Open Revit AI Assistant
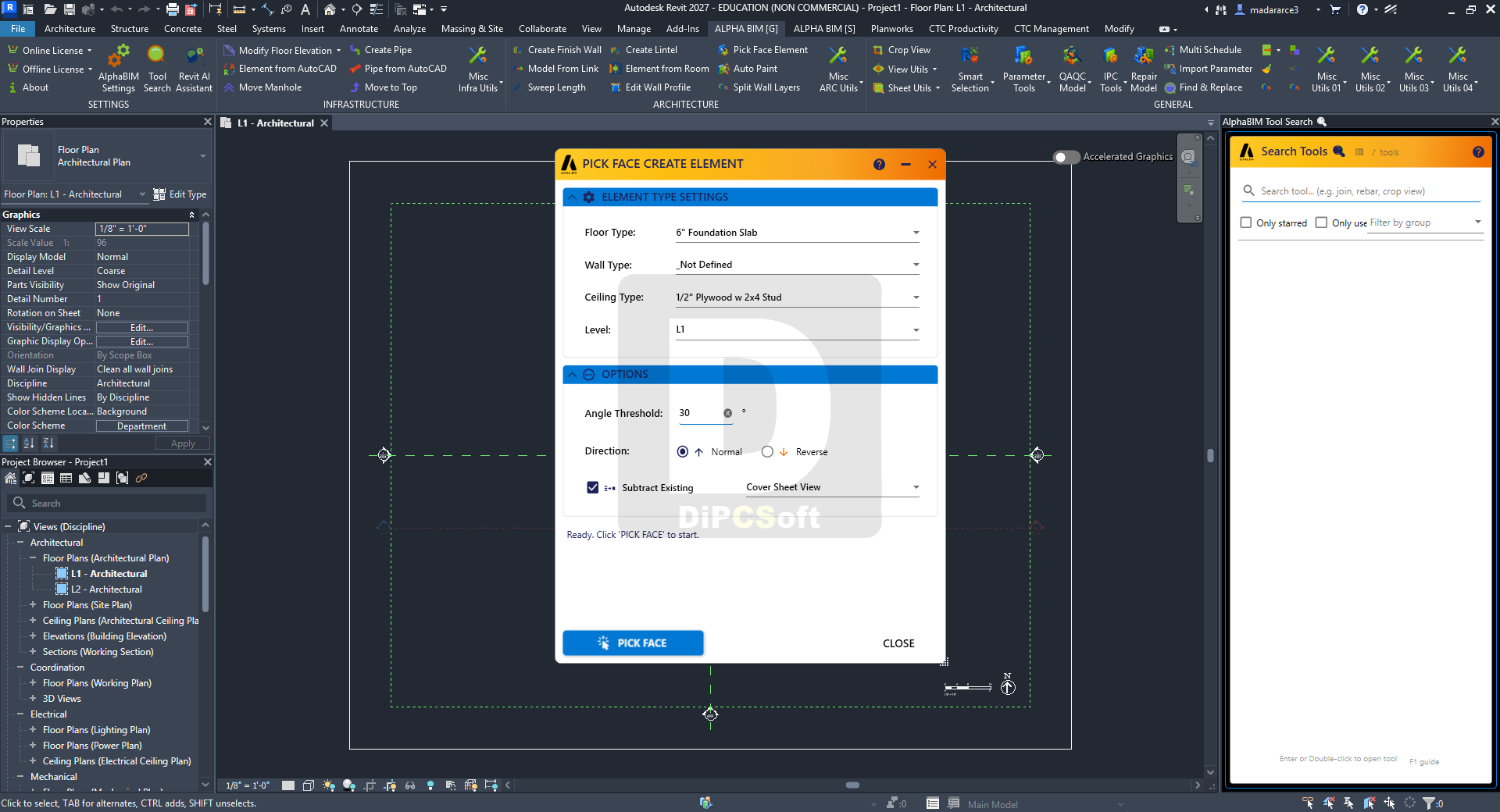This screenshot has width=1500, height=812. click(x=195, y=69)
